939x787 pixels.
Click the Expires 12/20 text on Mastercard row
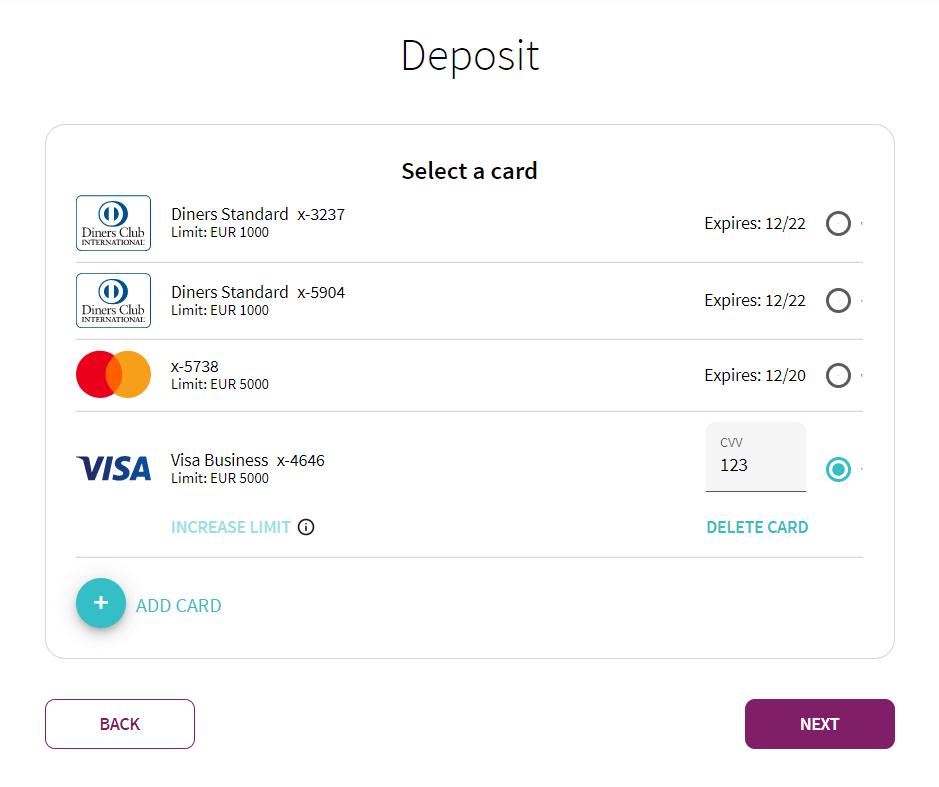[755, 376]
